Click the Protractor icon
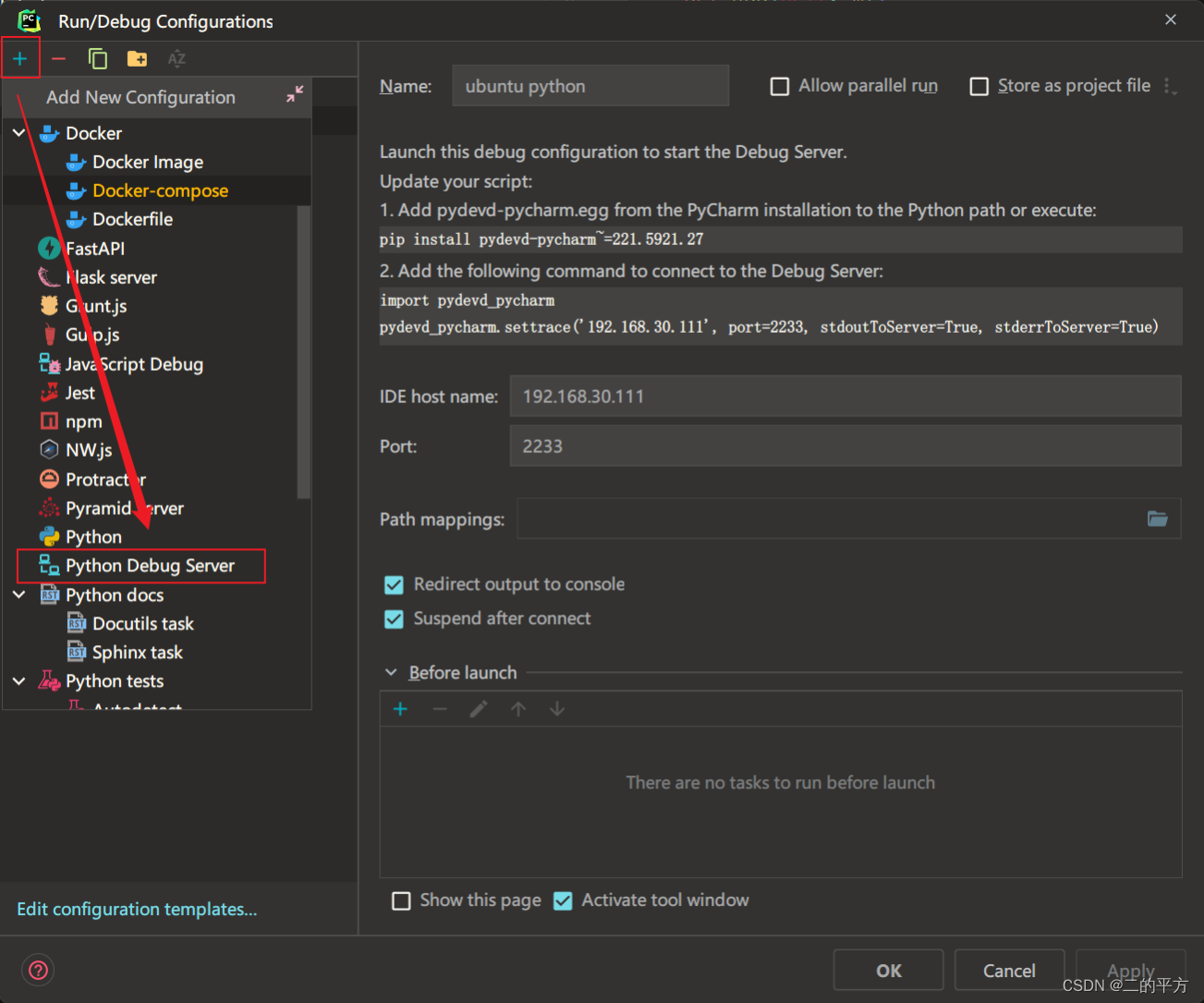Image resolution: width=1204 pixels, height=1003 pixels. 50,479
